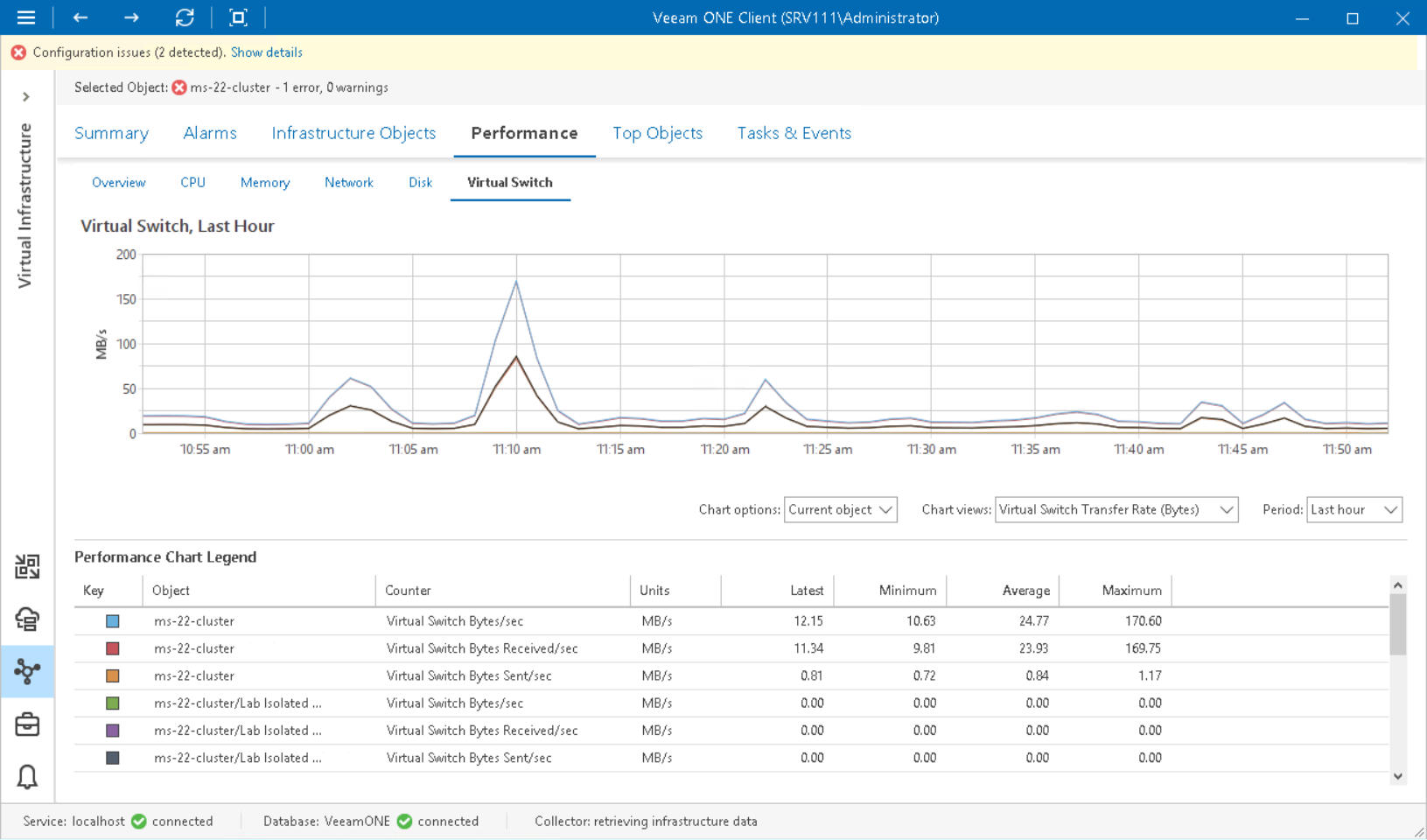Open the Chart views dropdown
This screenshot has height=840, width=1427.
tap(1116, 510)
